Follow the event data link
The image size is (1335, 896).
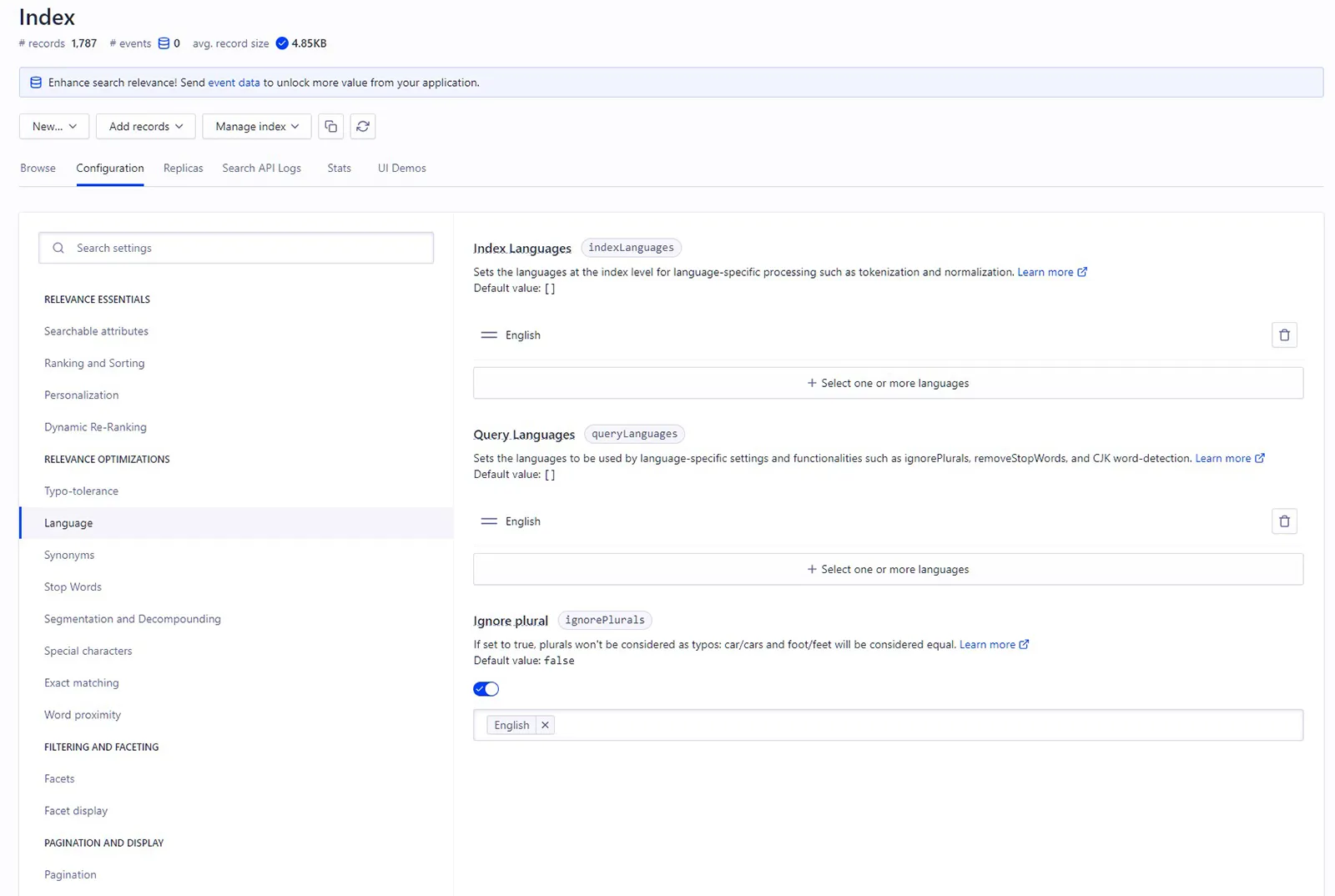point(234,83)
